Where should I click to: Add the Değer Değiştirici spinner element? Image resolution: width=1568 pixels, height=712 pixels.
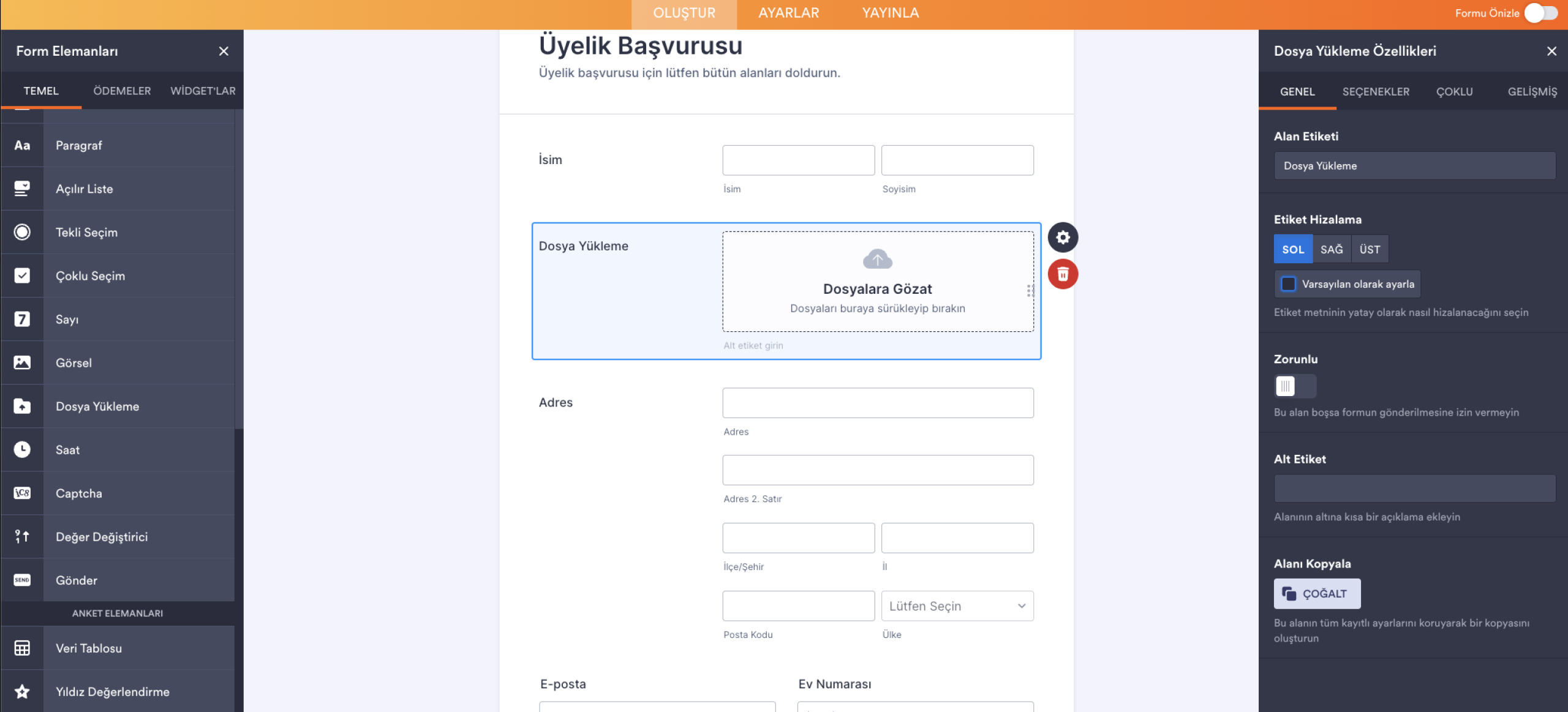pyautogui.click(x=118, y=536)
